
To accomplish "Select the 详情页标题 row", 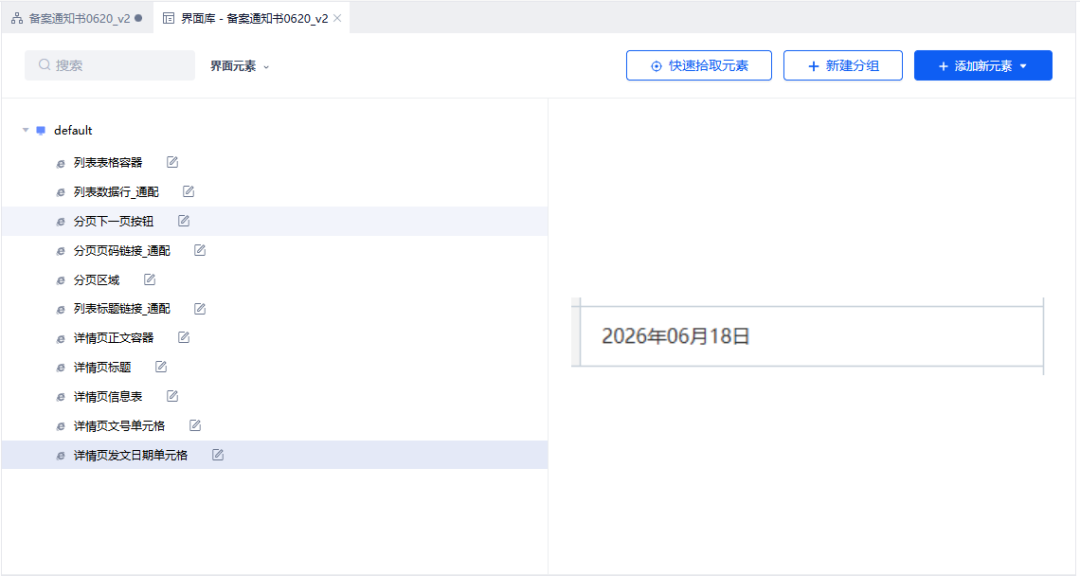I will point(274,367).
